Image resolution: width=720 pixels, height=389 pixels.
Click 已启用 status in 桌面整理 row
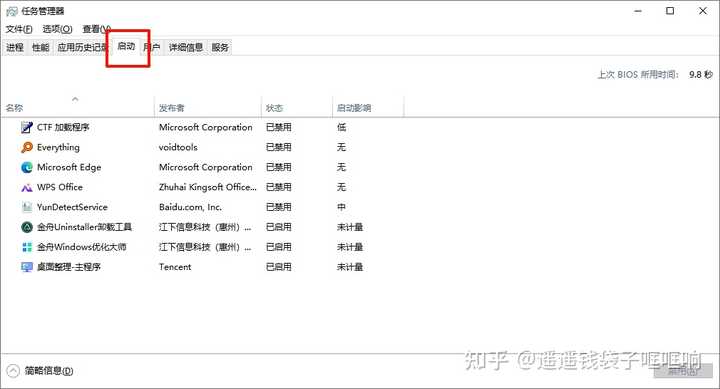(x=279, y=267)
